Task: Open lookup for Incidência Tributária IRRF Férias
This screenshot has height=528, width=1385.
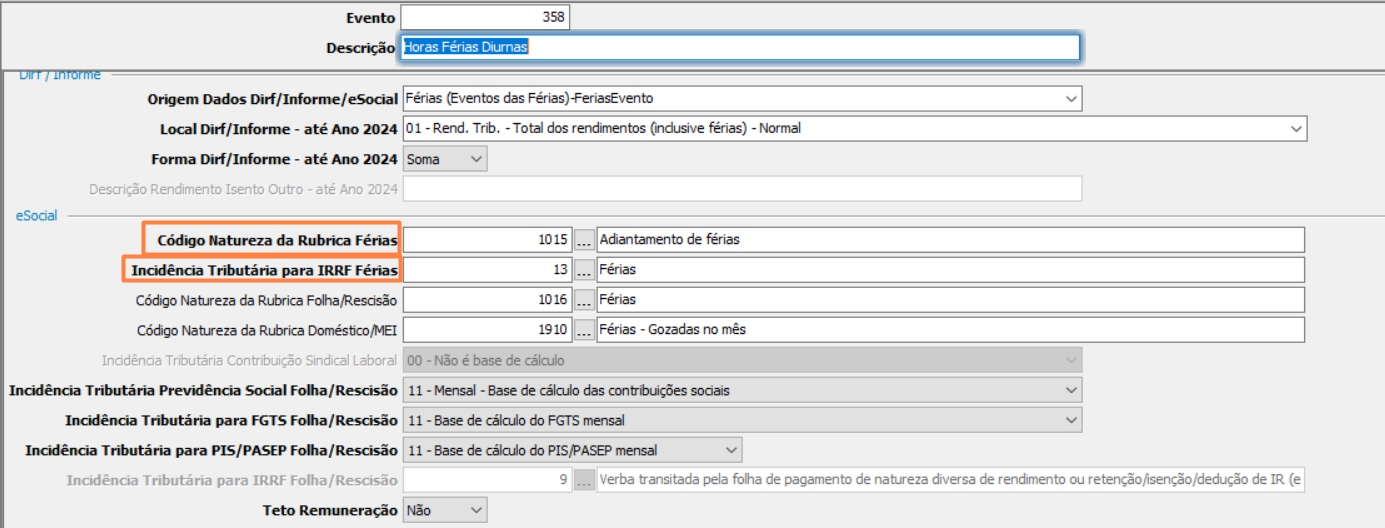Action: pos(584,270)
